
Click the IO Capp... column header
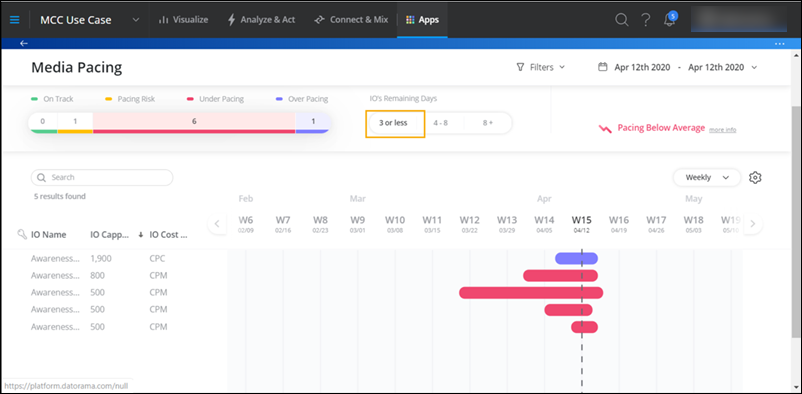(x=108, y=235)
